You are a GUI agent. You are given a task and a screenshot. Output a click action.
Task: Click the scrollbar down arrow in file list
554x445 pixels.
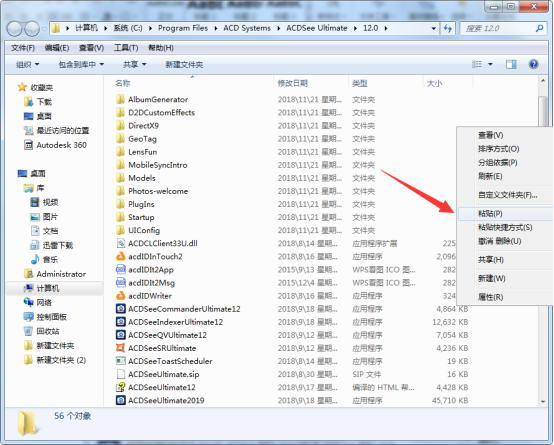pos(543,402)
